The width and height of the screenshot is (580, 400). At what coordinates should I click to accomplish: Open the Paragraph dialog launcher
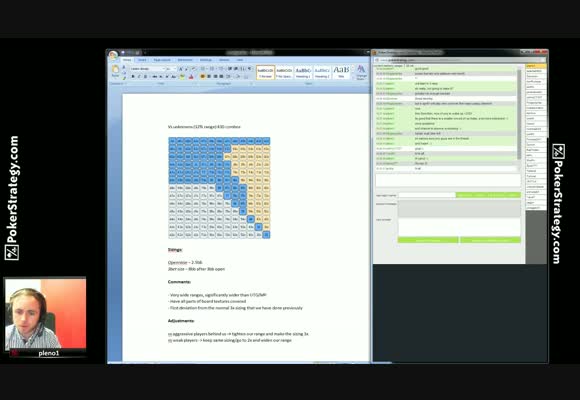(x=252, y=84)
